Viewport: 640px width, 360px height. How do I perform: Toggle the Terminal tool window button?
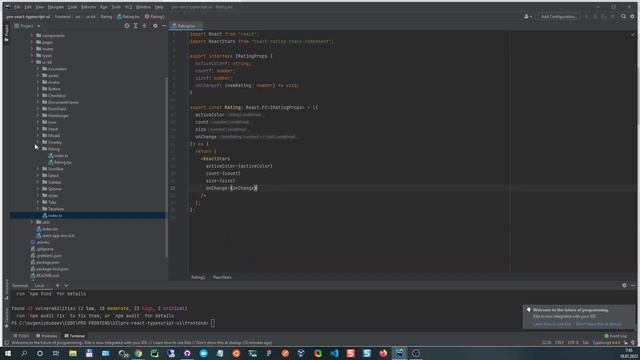(75, 336)
